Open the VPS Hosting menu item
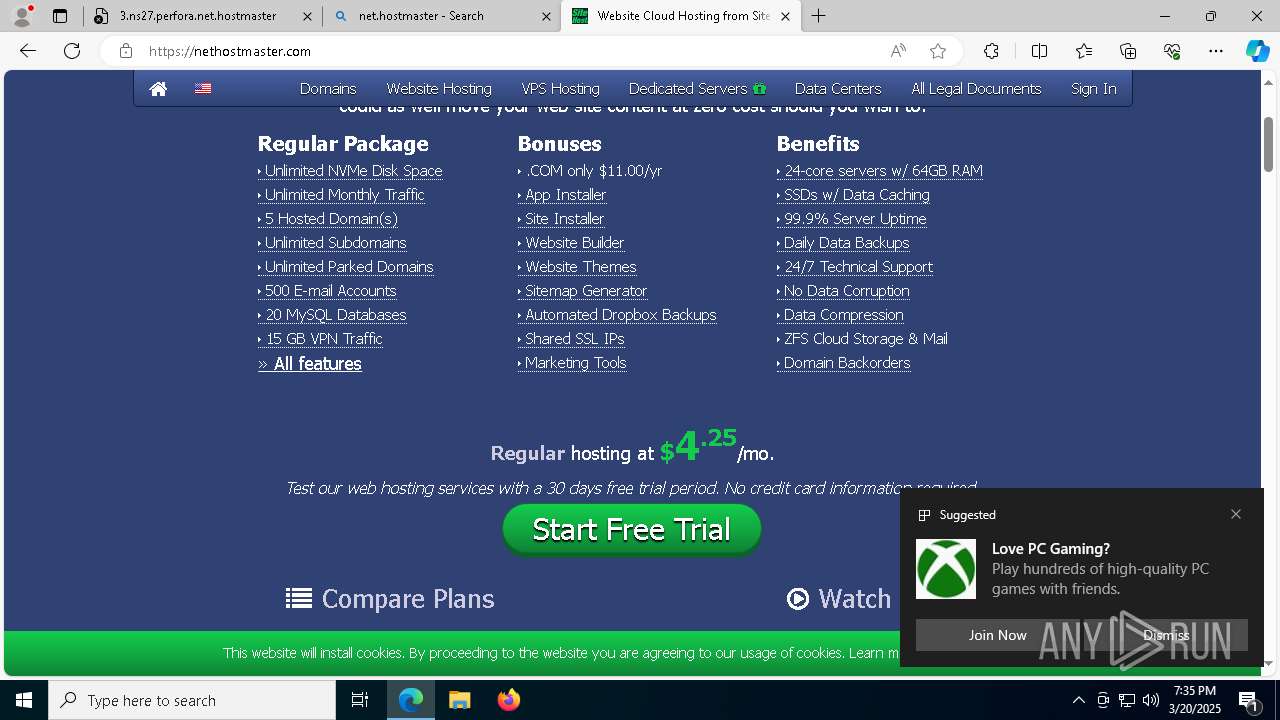 560,89
